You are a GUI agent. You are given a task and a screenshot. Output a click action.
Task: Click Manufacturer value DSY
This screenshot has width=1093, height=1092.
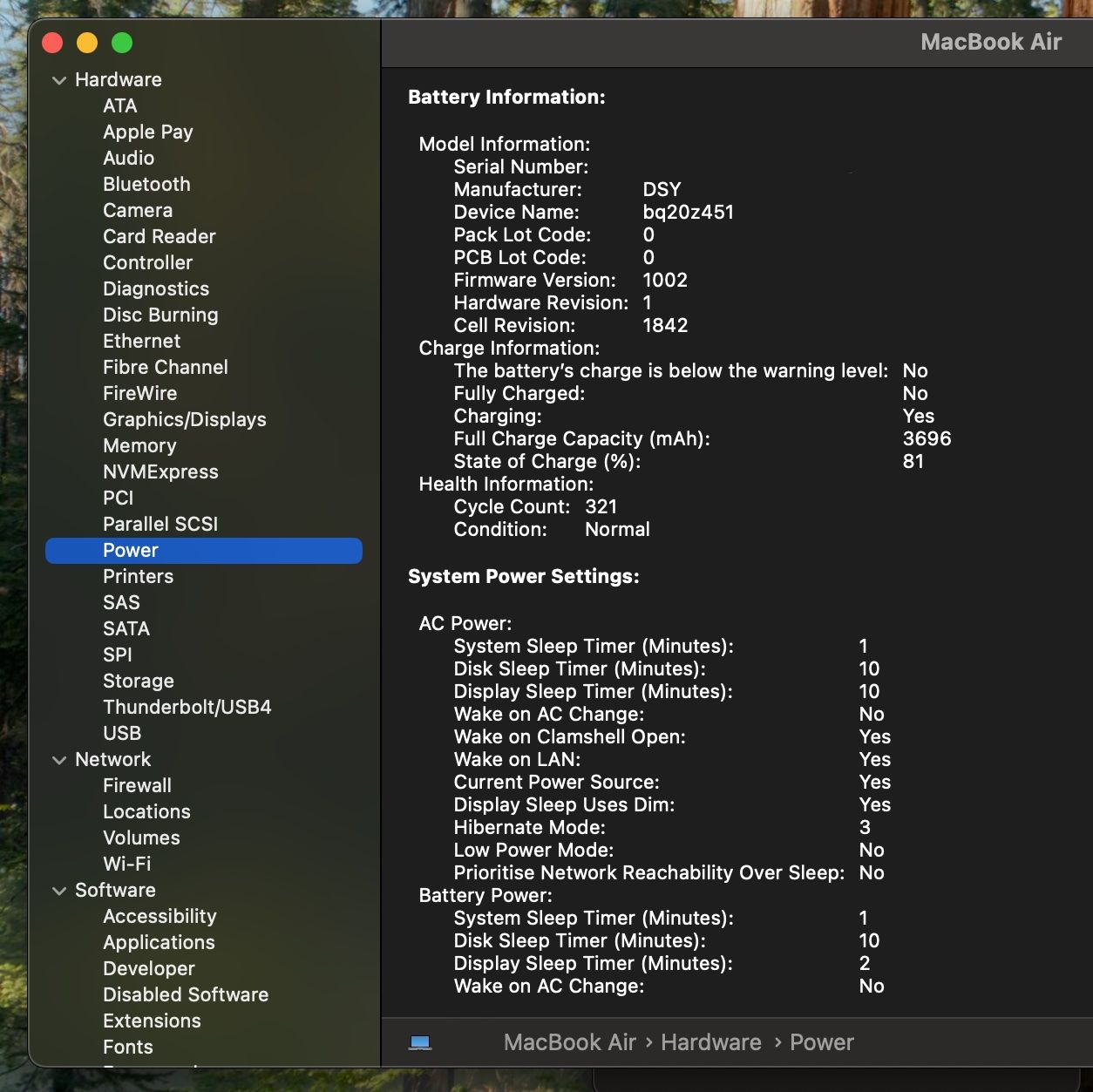(662, 190)
